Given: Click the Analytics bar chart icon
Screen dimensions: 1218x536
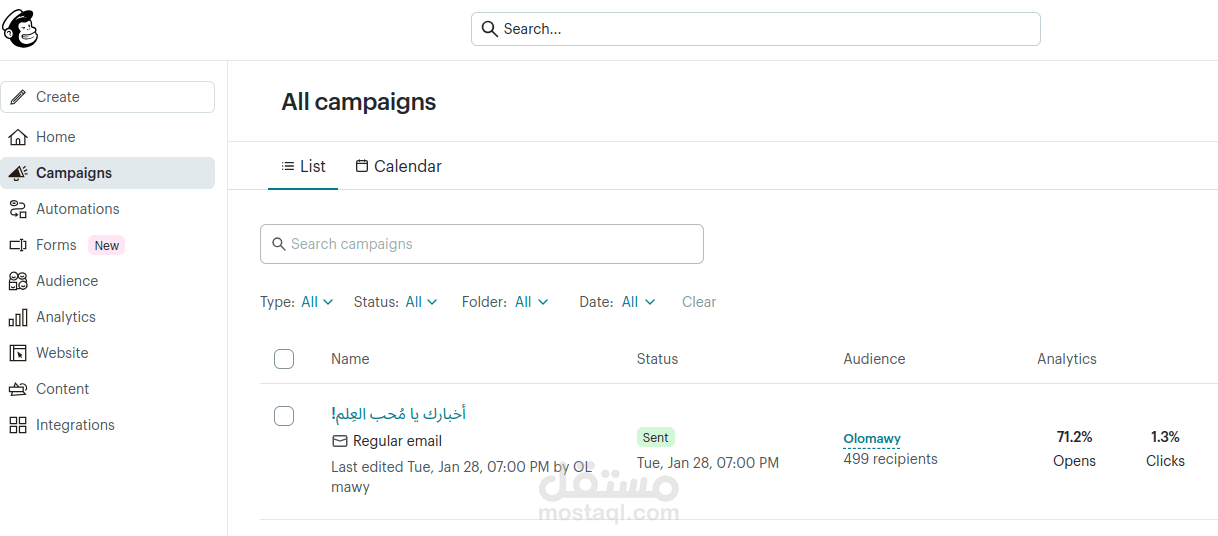Looking at the screenshot, I should click(18, 317).
